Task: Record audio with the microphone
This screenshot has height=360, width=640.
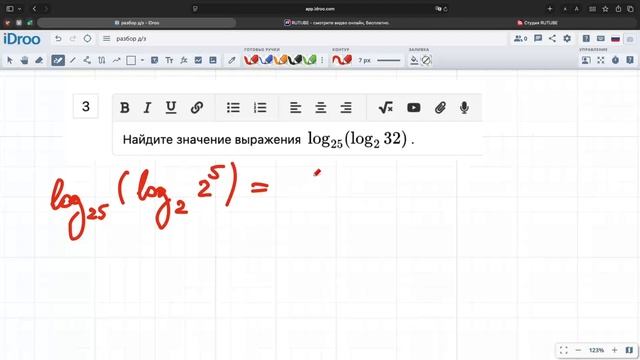Action: pos(464,108)
